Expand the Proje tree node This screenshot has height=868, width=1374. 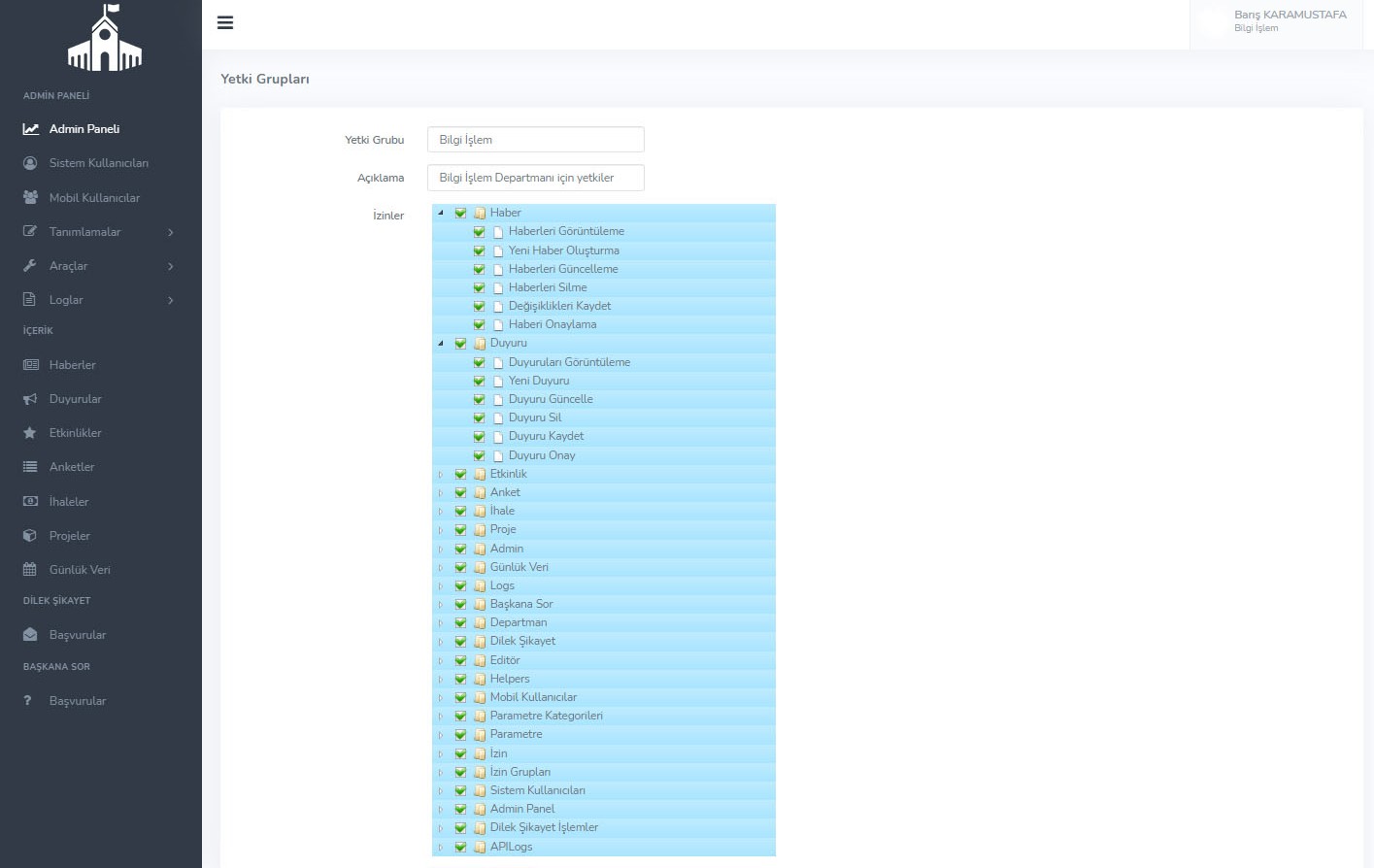(441, 530)
